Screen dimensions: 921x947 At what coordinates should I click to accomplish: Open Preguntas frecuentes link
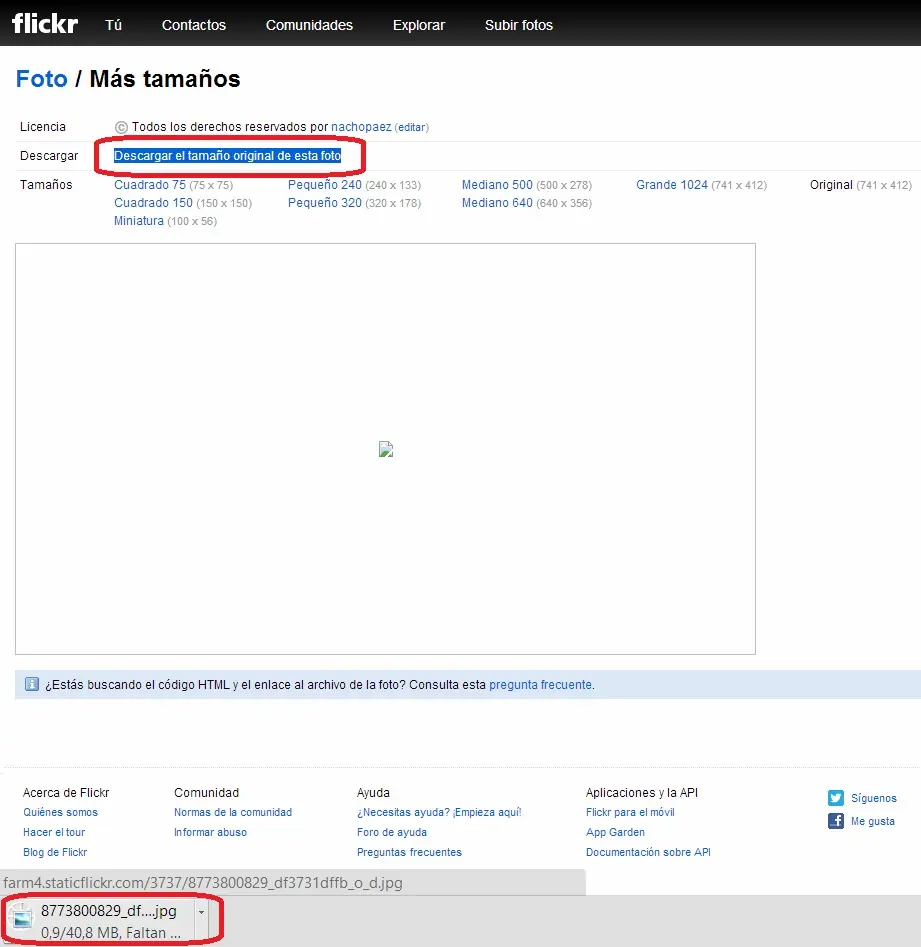(x=409, y=852)
